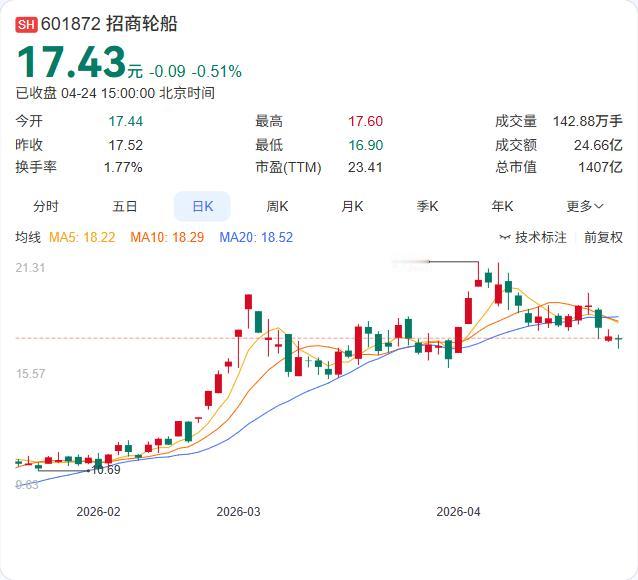Screen dimensions: 638x580
Task: Click the last candlestick on the chart
Action: (618, 341)
